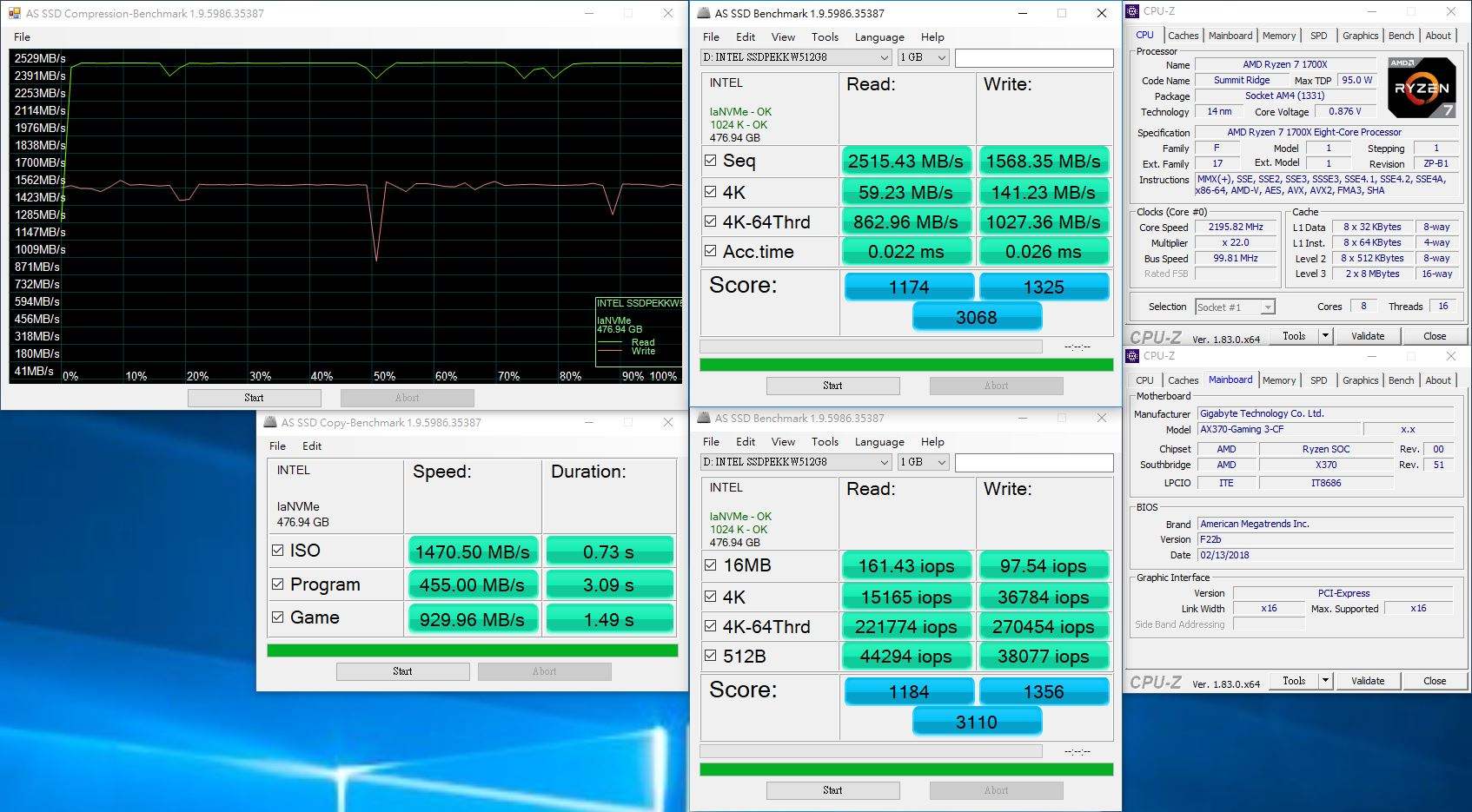Click the AS SSD Compression-Benchmark title bar icon
The width and height of the screenshot is (1472, 812).
coord(15,13)
